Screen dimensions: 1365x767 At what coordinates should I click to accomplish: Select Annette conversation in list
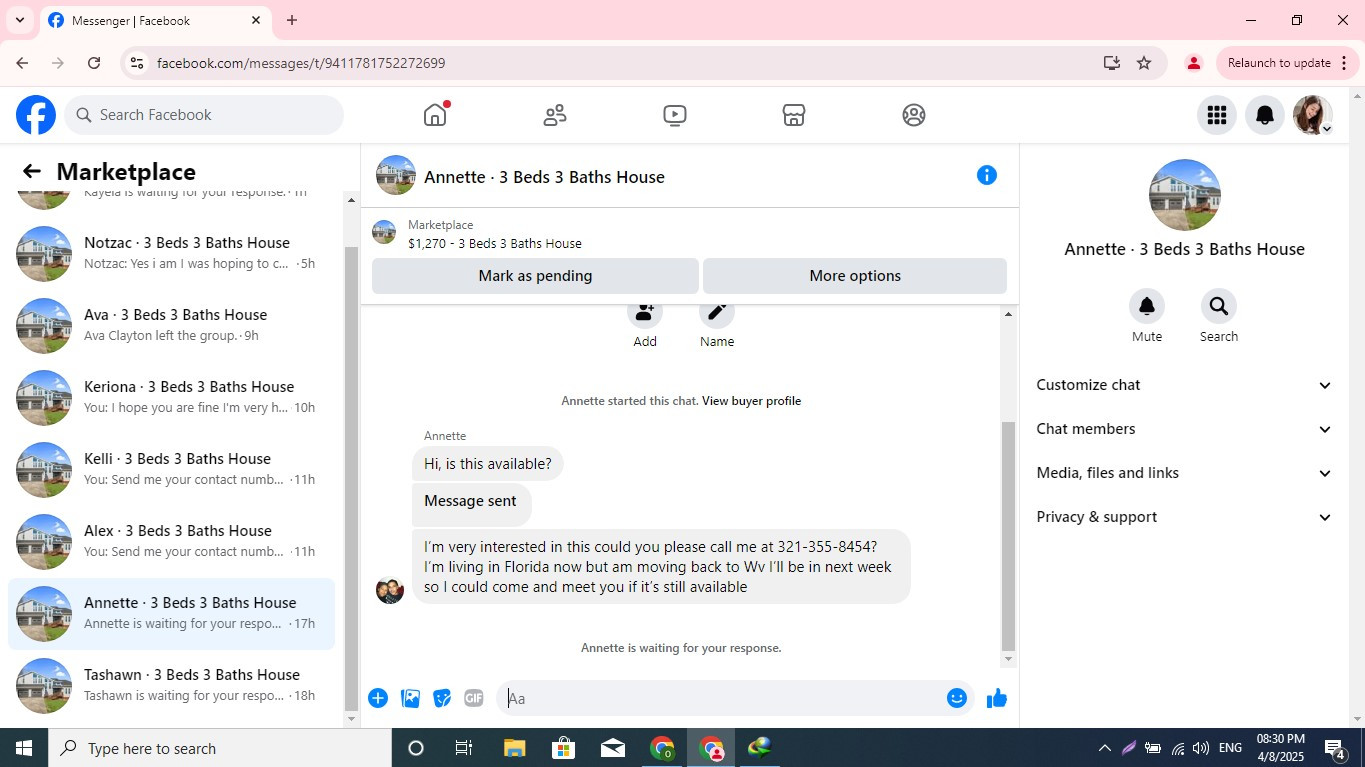pos(172,614)
